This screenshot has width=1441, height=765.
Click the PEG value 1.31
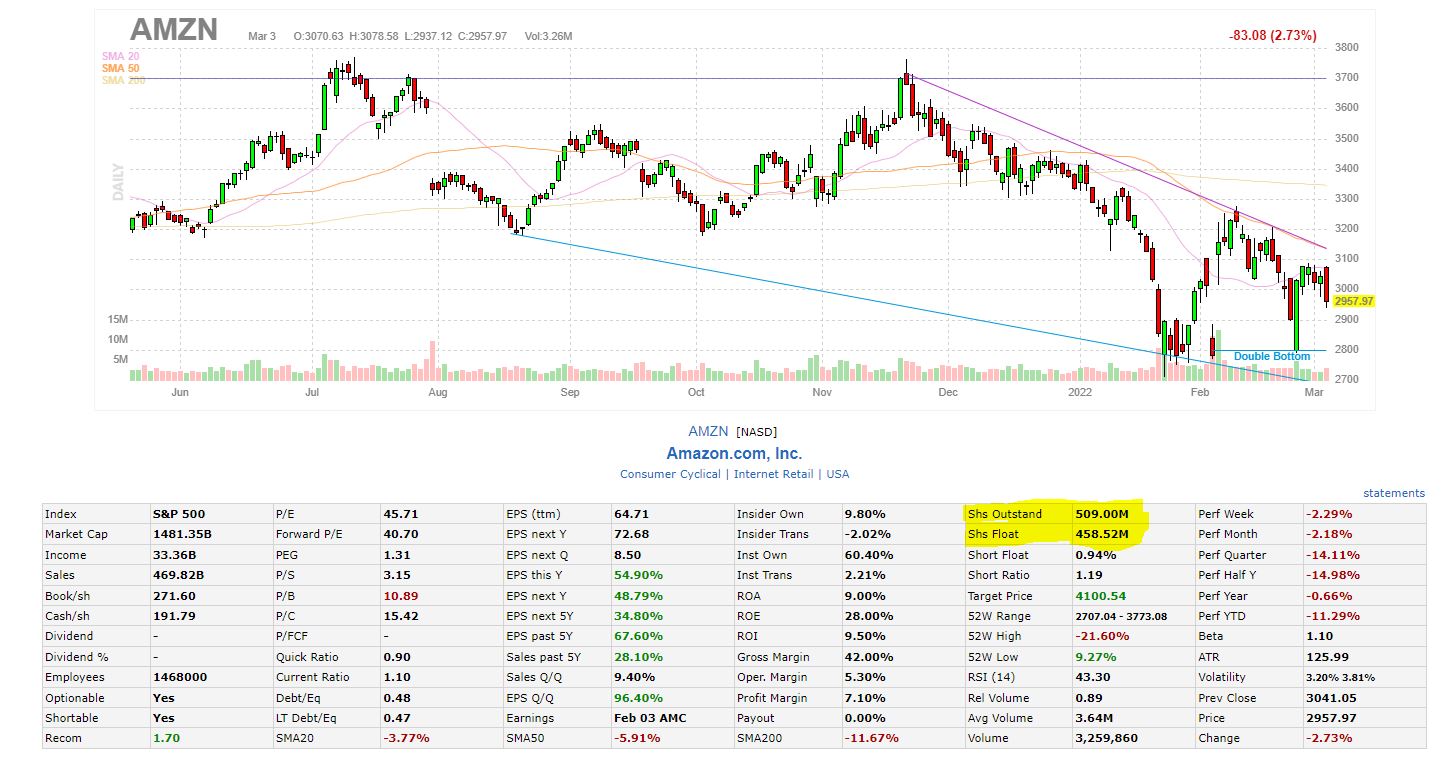[397, 555]
